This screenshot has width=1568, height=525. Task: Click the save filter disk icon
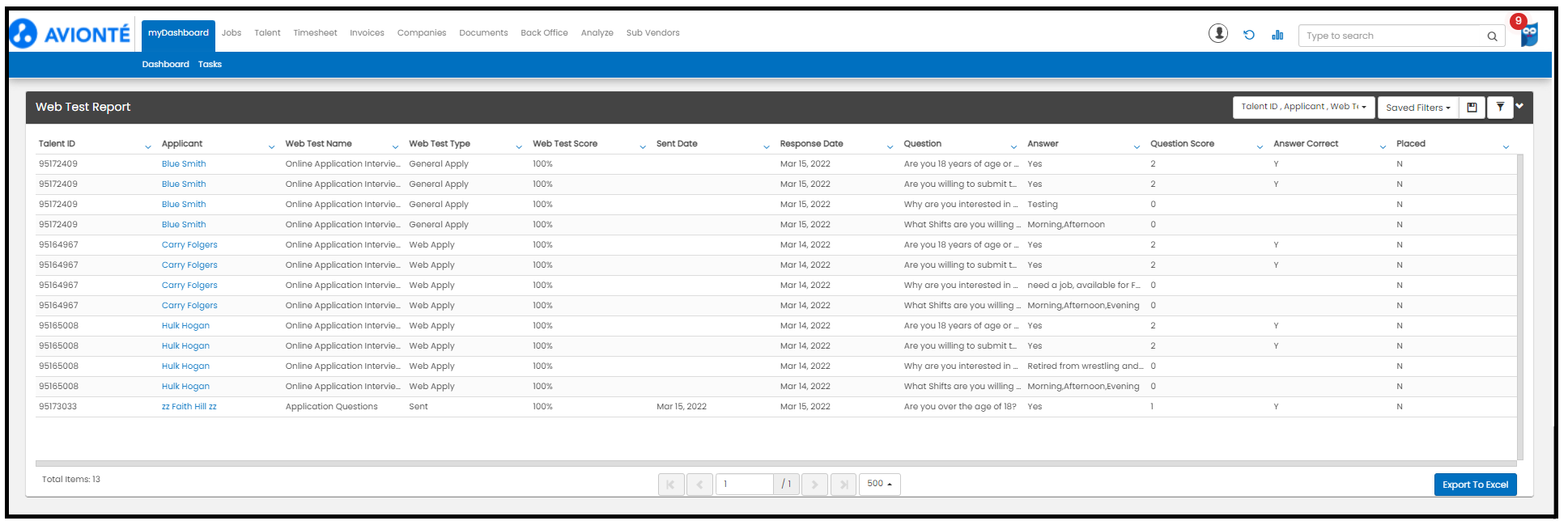click(x=1472, y=107)
